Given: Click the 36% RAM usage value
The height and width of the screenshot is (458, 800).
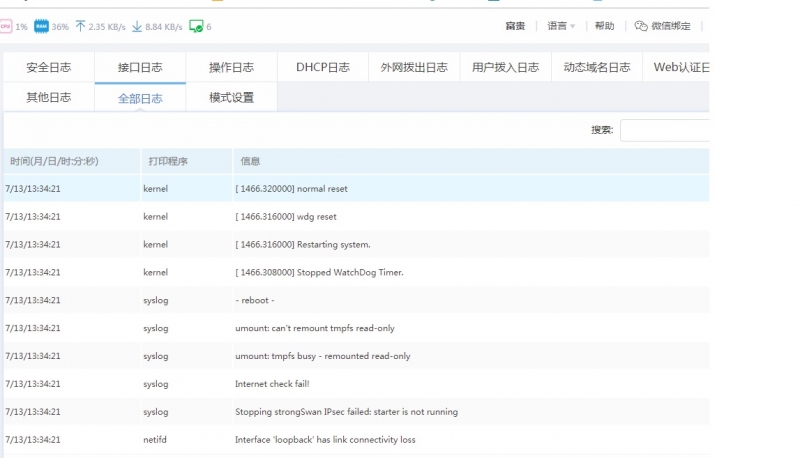Looking at the screenshot, I should pyautogui.click(x=60, y=27).
